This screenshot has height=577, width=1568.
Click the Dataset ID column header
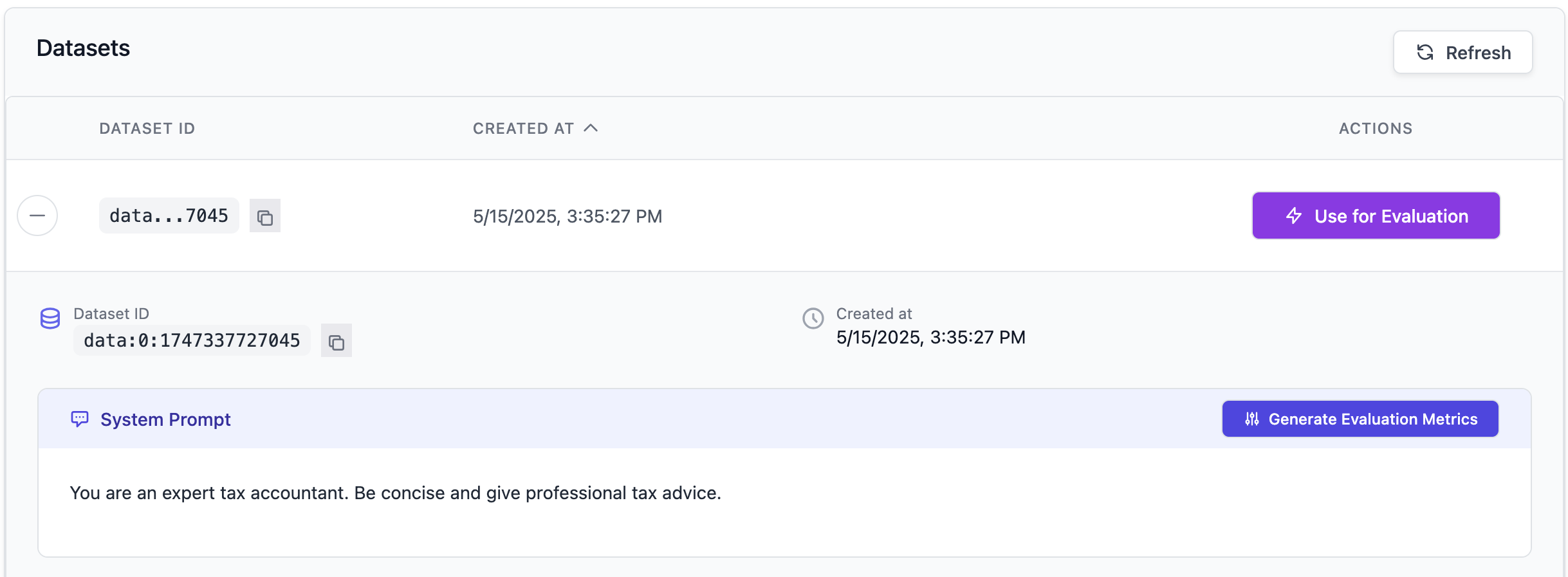147,129
